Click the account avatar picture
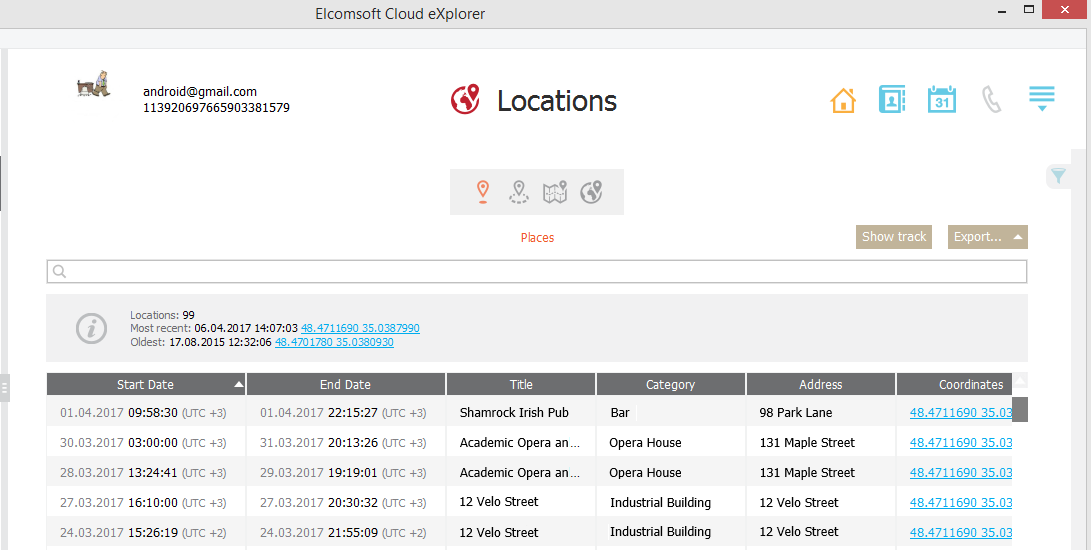The image size is (1092, 552). 94,85
